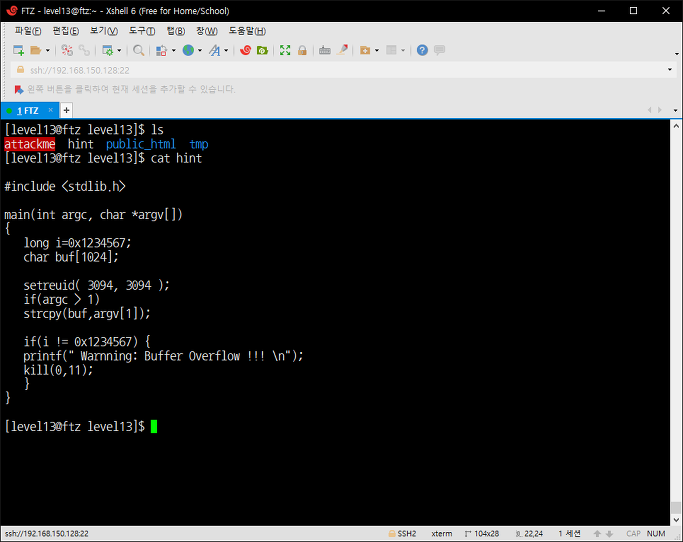Expand the toolbar options arrow at right edge
Viewport: 683px width, 542px height.
tap(676, 54)
